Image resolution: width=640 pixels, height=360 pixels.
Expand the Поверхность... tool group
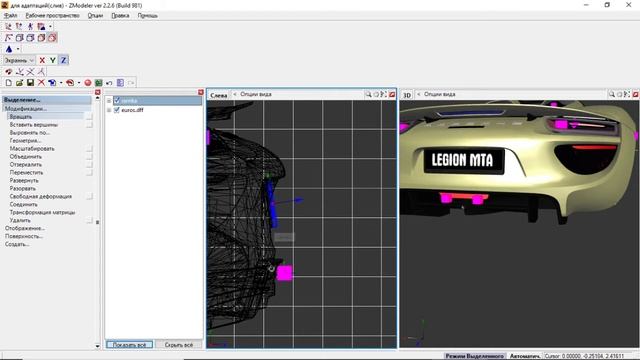[x=24, y=236]
